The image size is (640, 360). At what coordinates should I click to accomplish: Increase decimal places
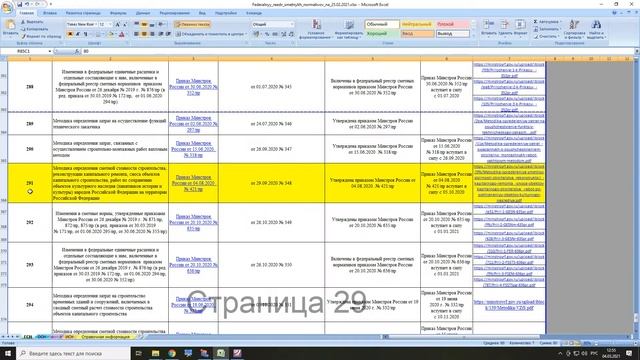point(284,34)
